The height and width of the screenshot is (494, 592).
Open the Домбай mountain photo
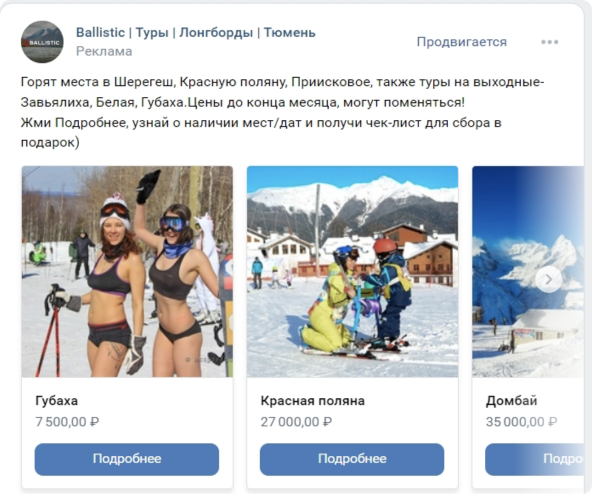tap(528, 272)
